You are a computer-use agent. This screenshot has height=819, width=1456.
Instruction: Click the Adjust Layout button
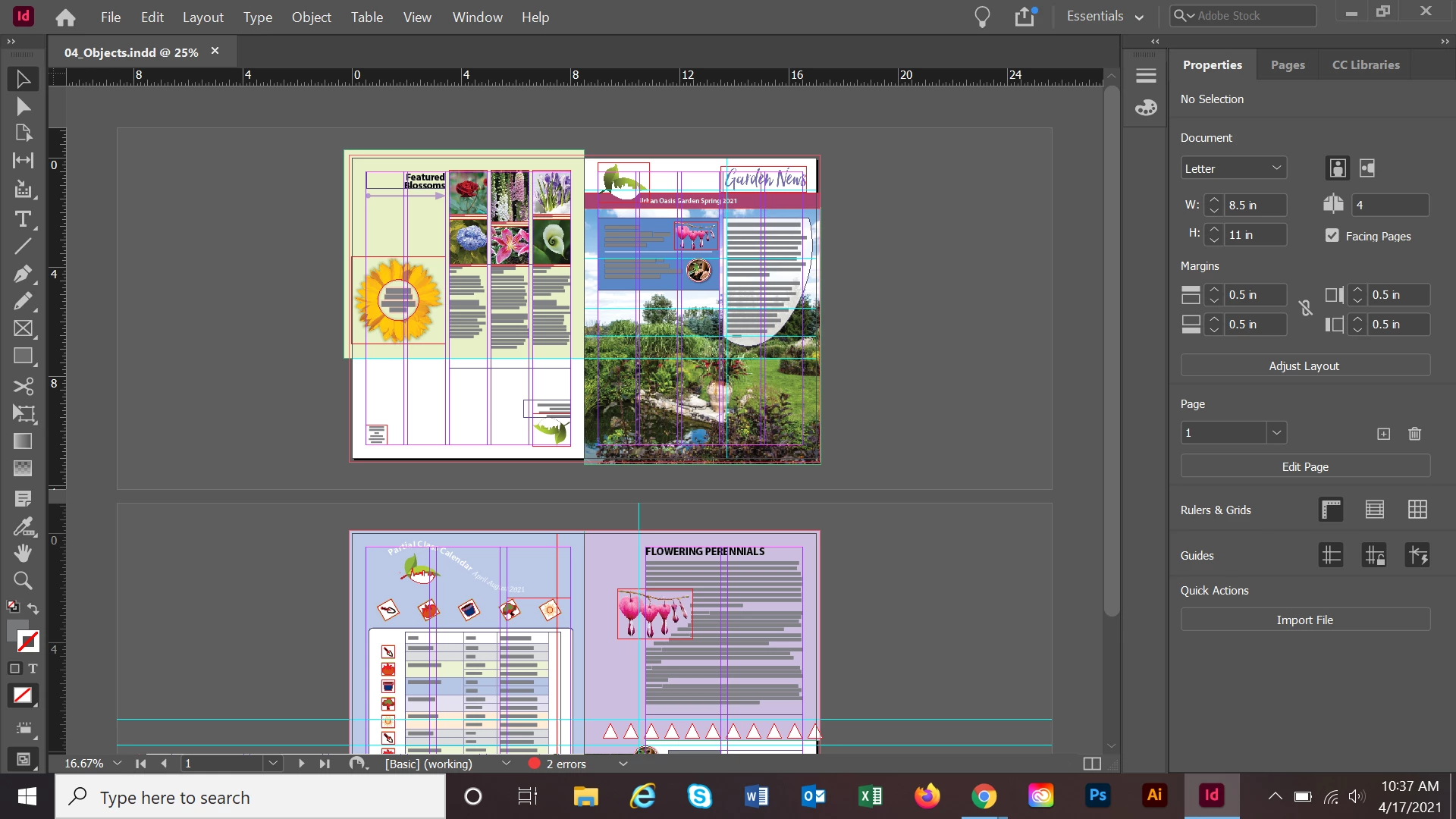[x=1304, y=366]
